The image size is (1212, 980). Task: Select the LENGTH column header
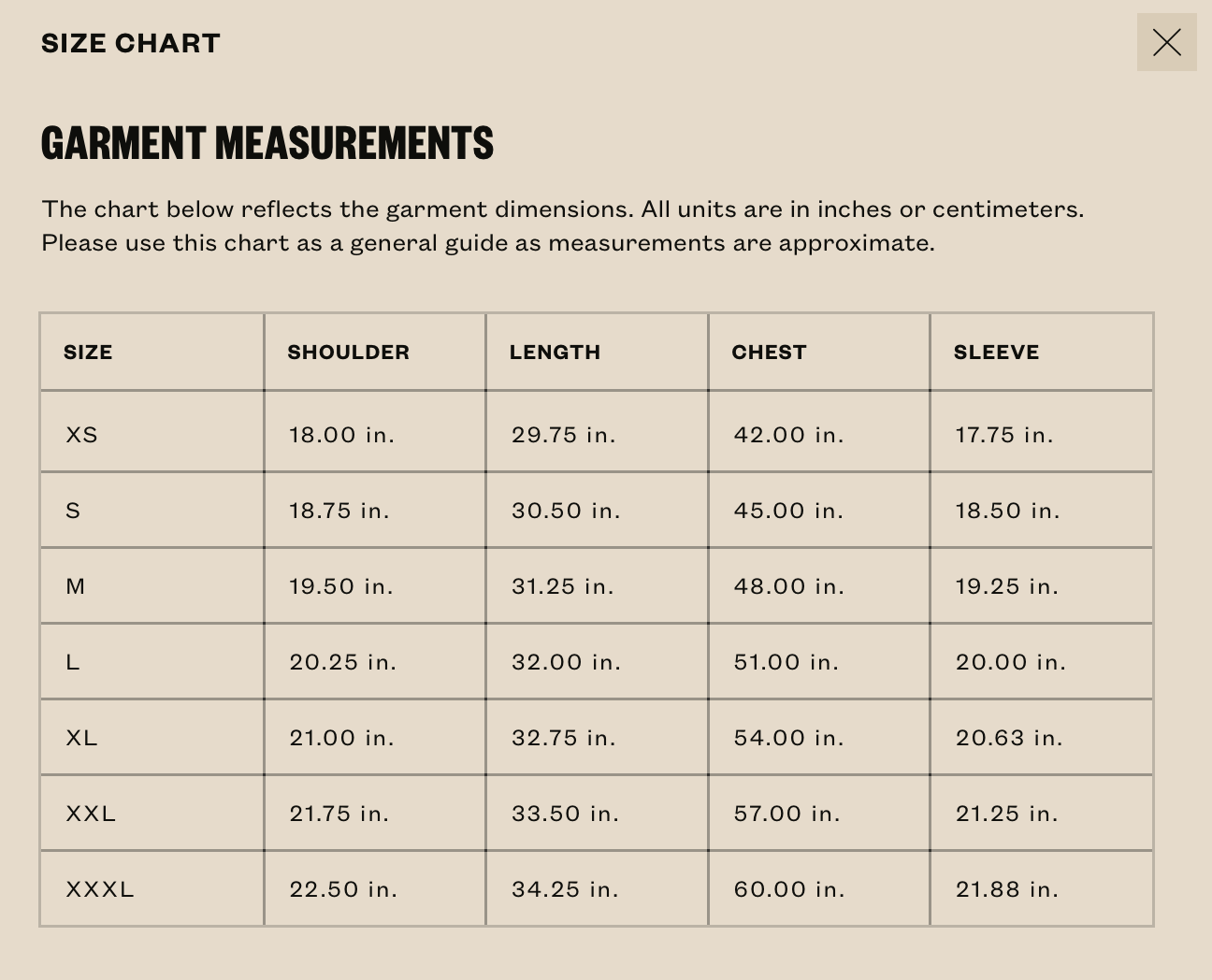555,353
